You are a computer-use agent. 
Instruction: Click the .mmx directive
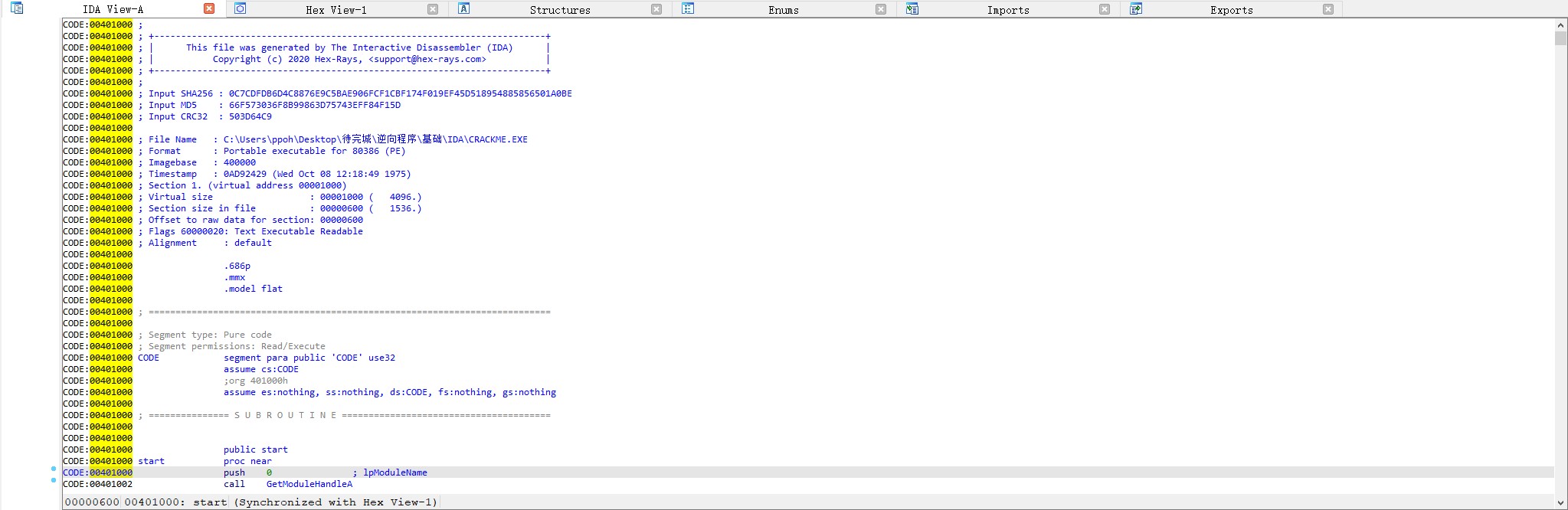tap(234, 277)
